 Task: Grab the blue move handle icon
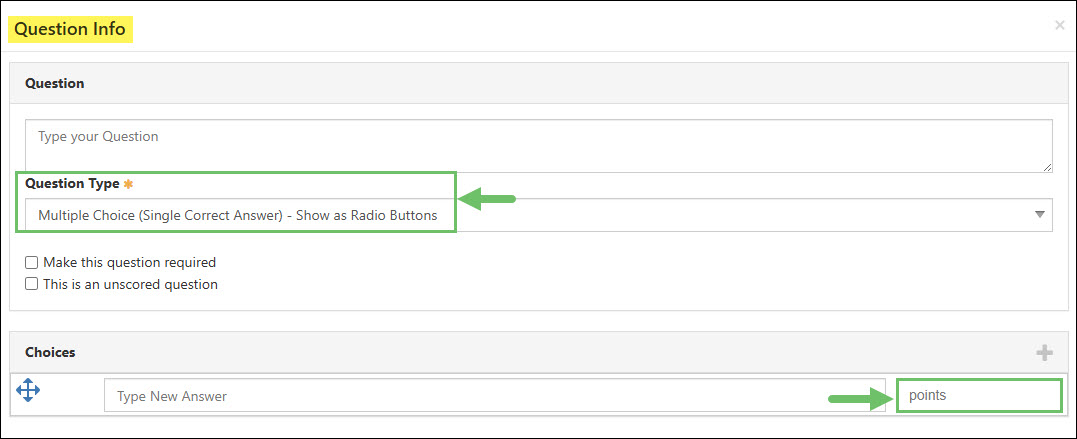[27, 391]
